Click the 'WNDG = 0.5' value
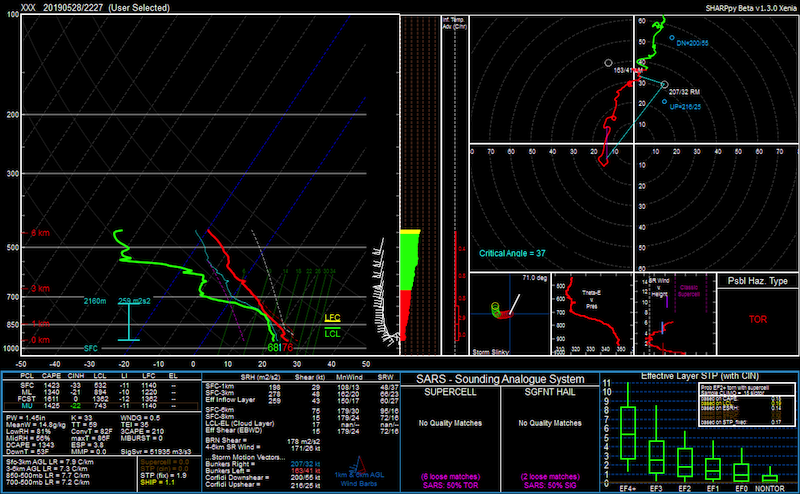Viewport: 800px width, 494px height. (140, 418)
